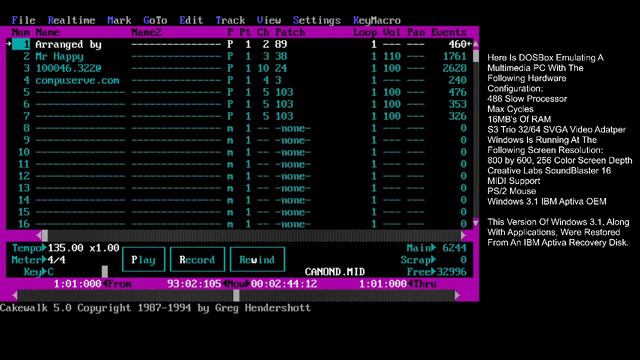This screenshot has height=360, width=640.
Task: Select the track name 100046.322@
Action: click(x=69, y=68)
